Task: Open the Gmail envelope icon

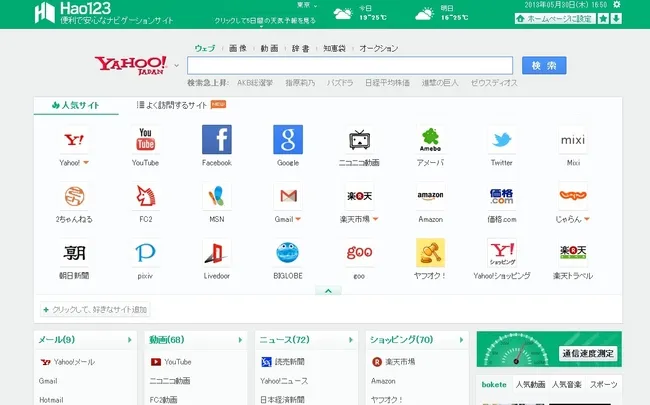Action: pos(287,196)
